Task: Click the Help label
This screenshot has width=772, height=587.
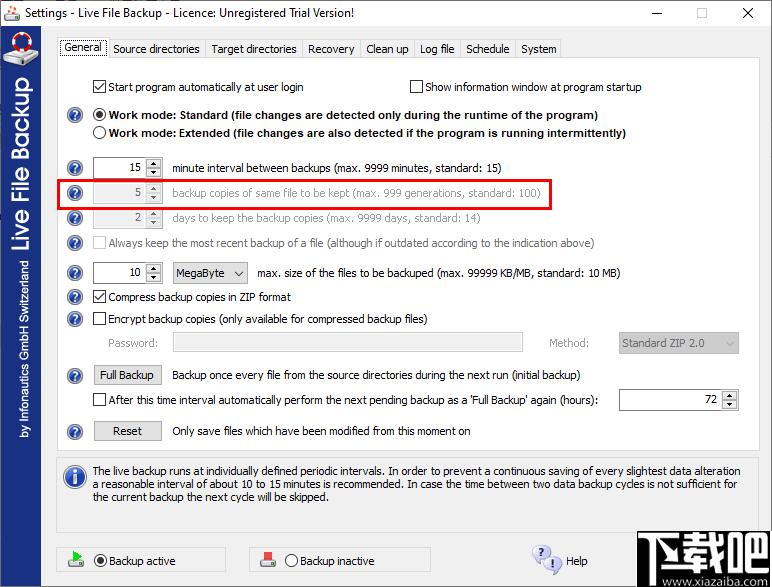Action: [577, 561]
